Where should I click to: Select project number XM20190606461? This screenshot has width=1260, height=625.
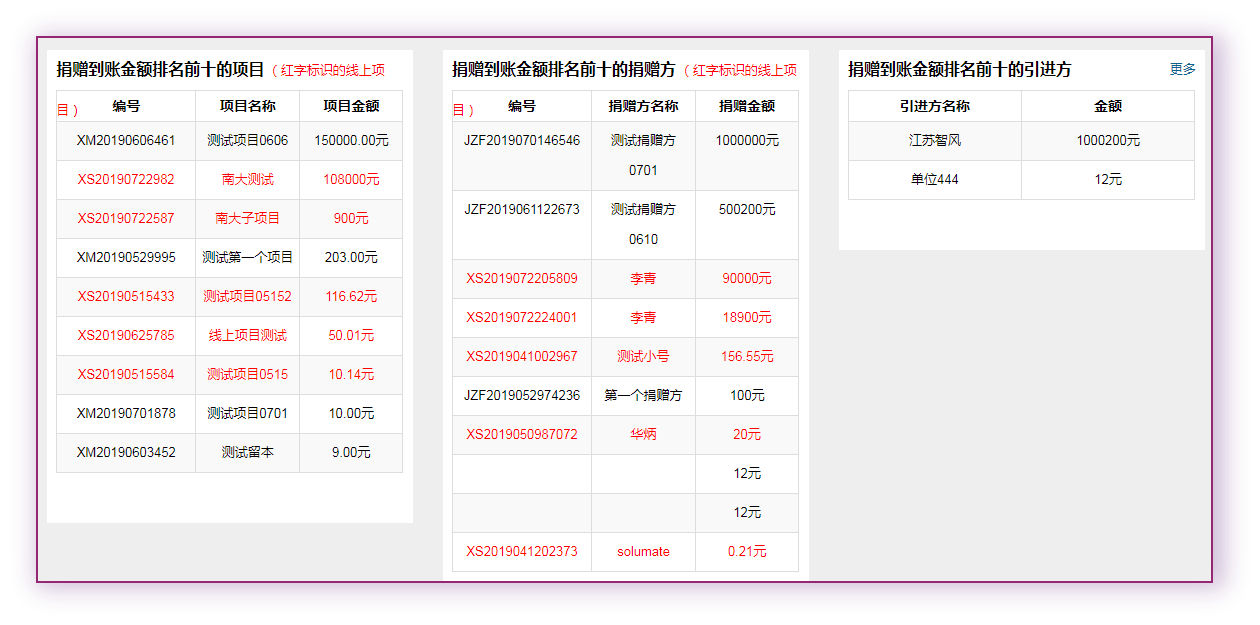126,141
